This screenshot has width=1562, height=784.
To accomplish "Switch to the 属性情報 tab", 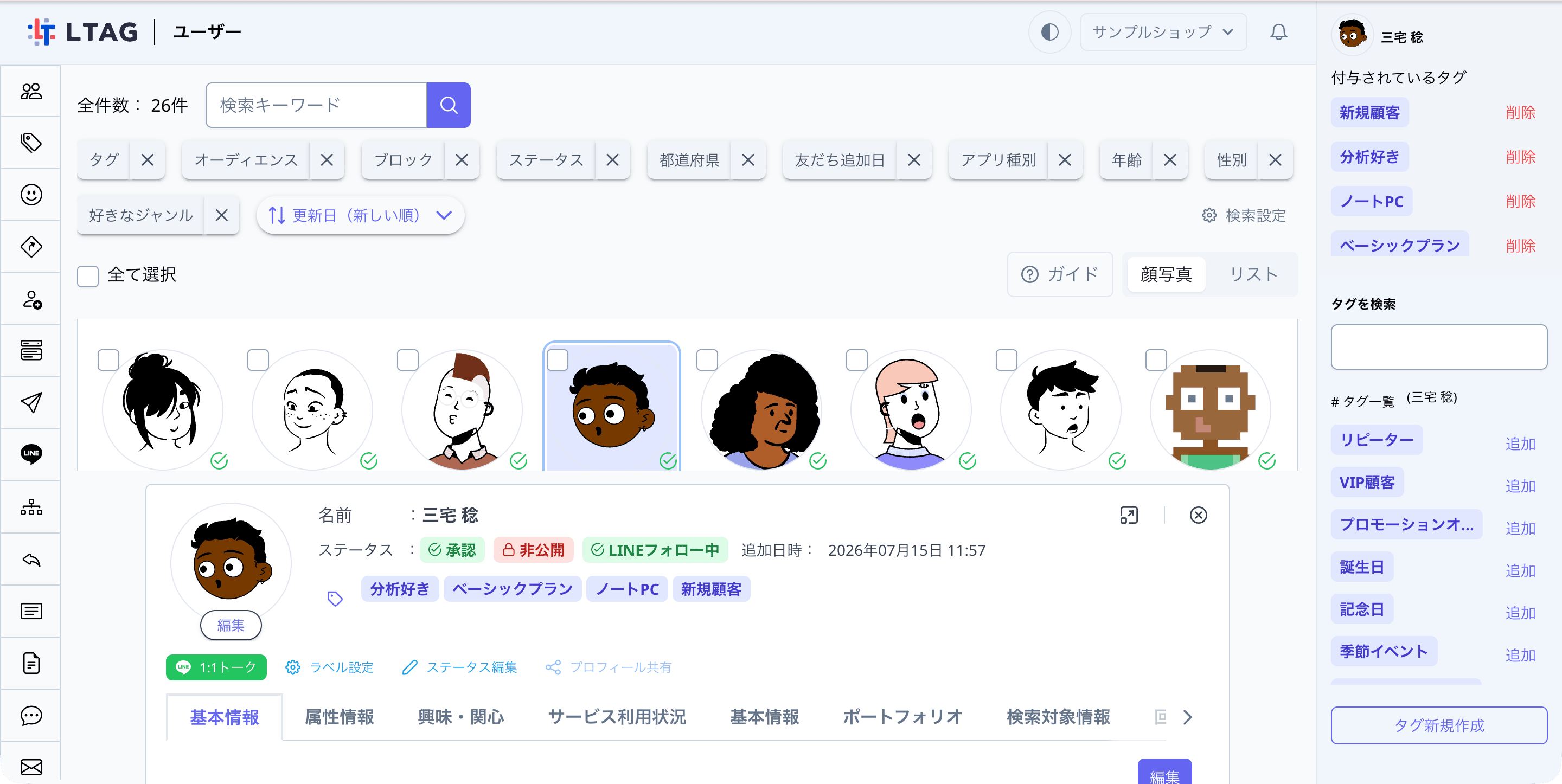I will 339,717.
